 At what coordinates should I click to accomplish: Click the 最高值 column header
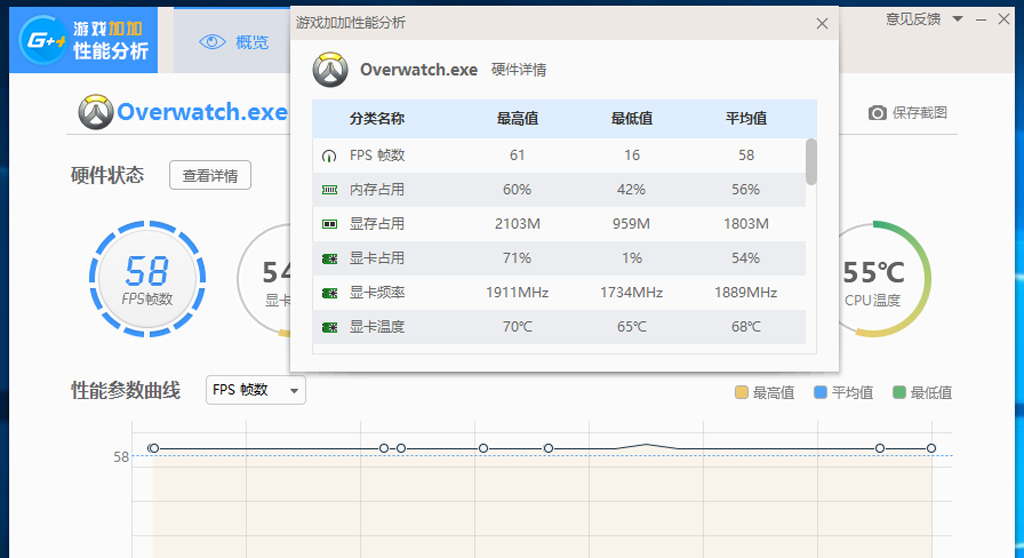[517, 118]
